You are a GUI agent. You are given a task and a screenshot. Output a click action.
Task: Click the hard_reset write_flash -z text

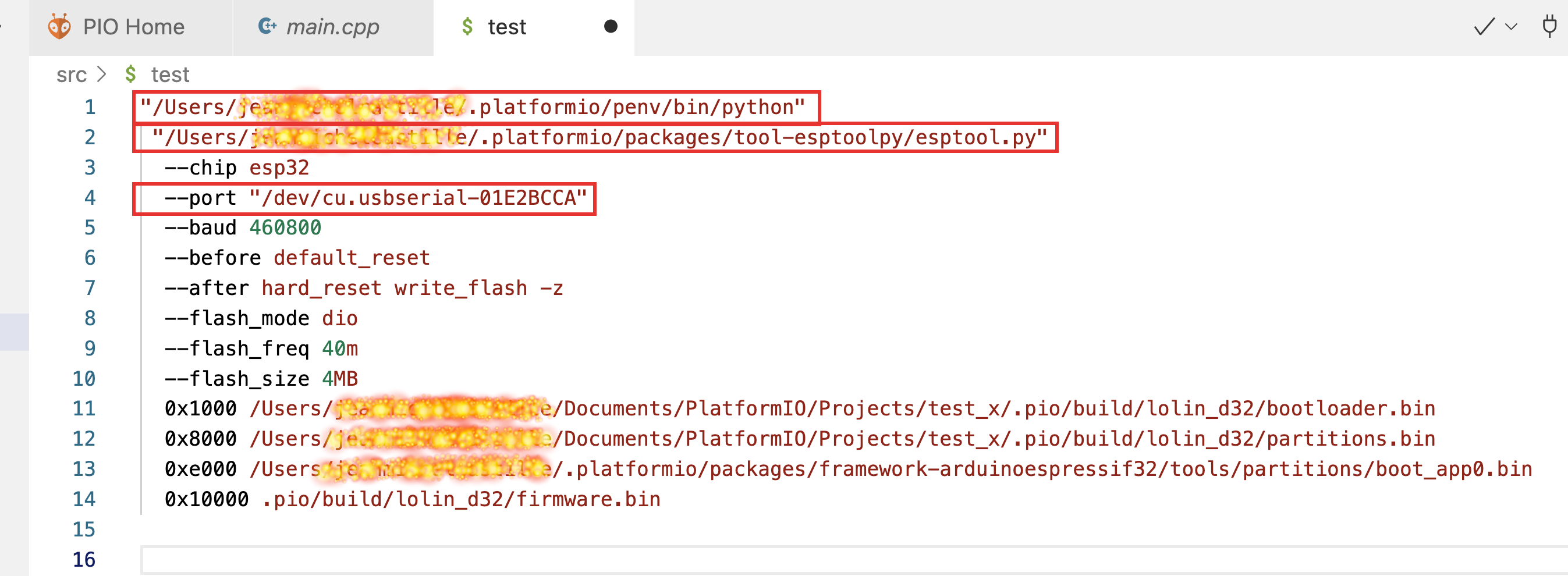413,289
